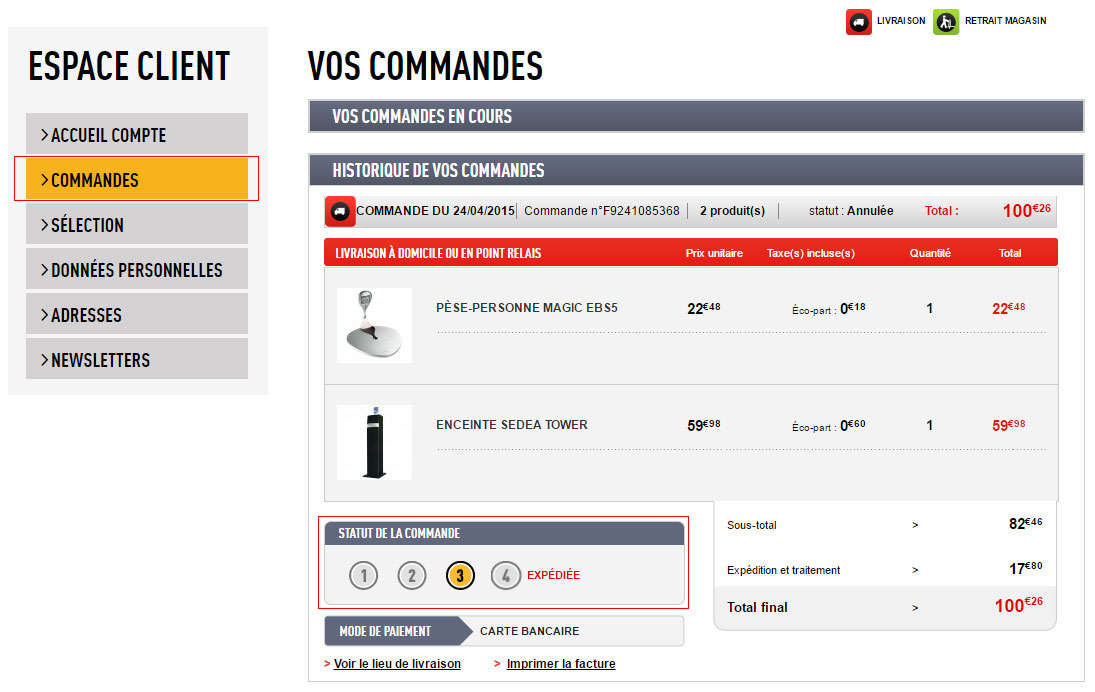Go to Accueil Compte in the sidebar

(x=137, y=135)
